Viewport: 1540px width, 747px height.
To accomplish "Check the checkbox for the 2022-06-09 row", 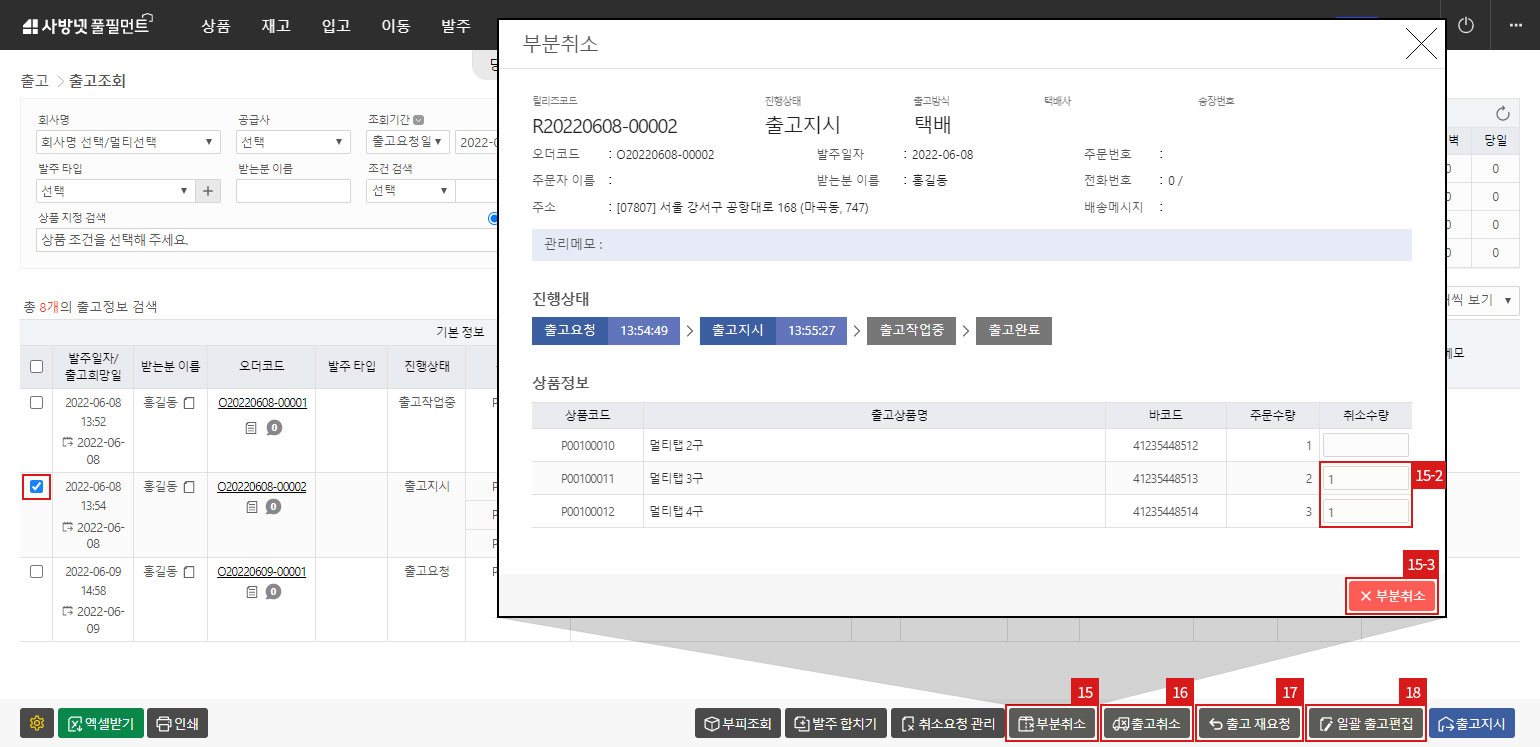I will pos(37,571).
